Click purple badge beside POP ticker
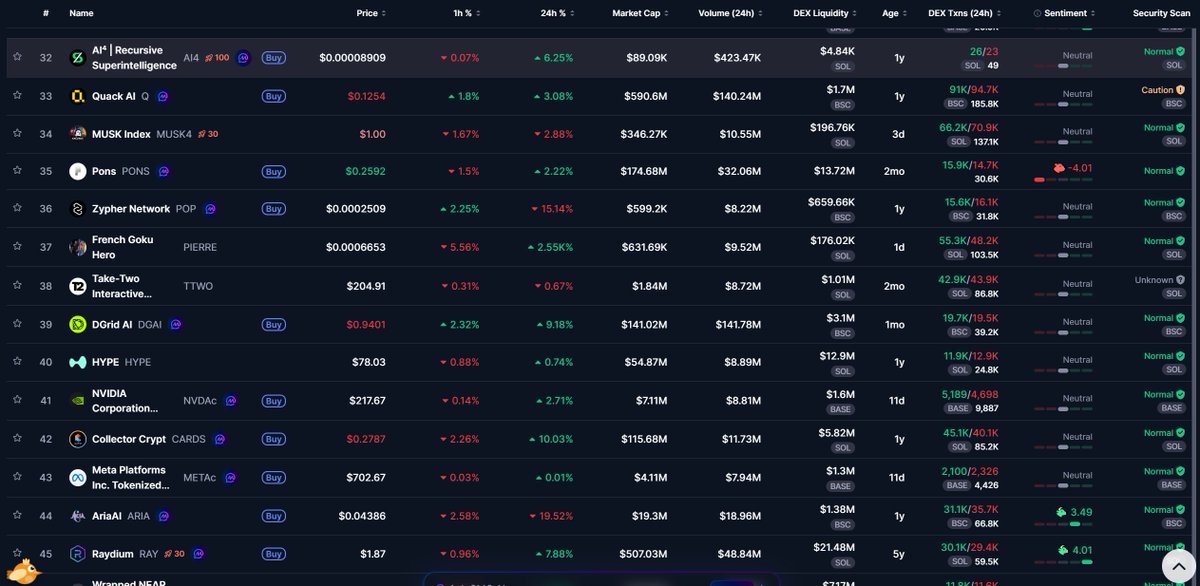The height and width of the screenshot is (586, 1200). pyautogui.click(x=210, y=209)
